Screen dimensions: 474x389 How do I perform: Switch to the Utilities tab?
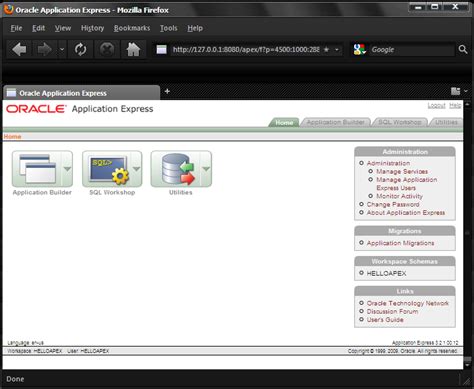tap(446, 122)
